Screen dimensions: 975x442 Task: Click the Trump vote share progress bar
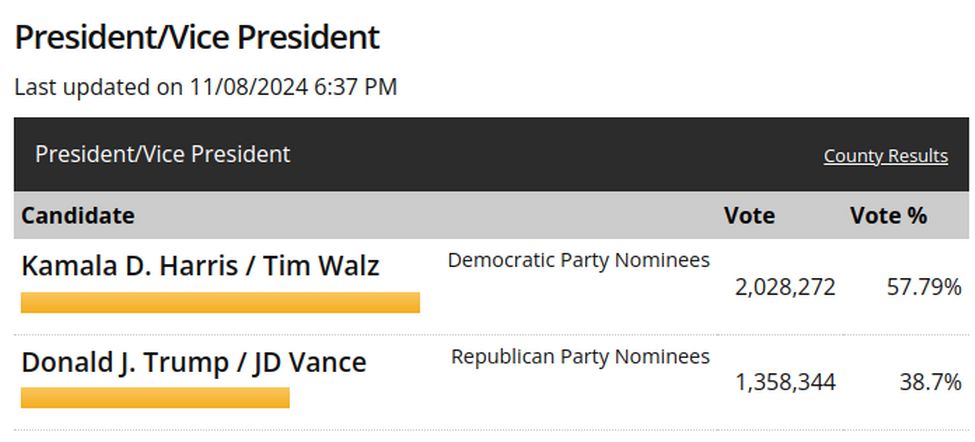point(155,398)
